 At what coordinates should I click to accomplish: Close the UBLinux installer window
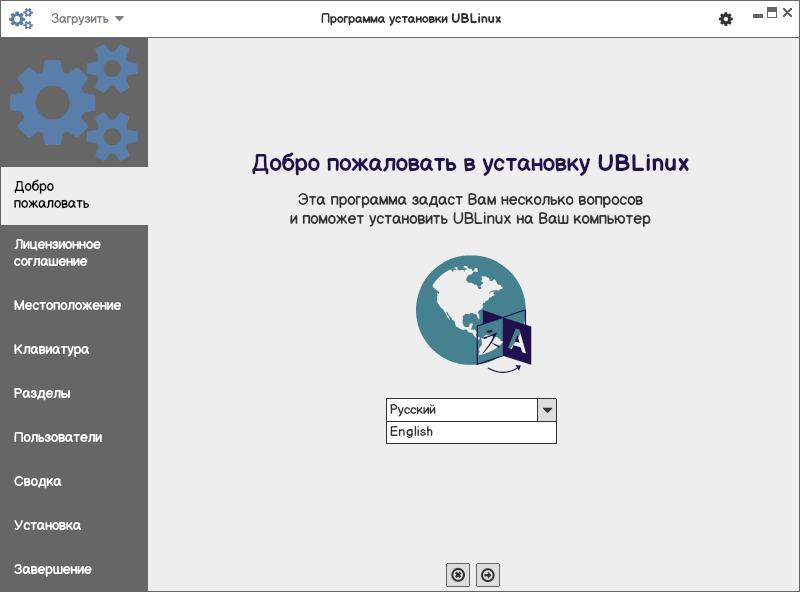787,13
